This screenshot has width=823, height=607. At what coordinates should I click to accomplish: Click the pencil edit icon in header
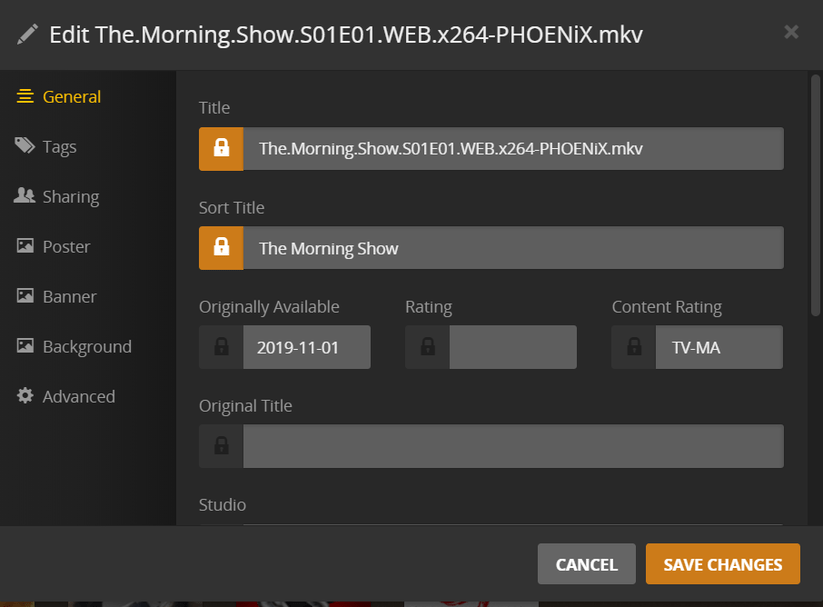(27, 34)
